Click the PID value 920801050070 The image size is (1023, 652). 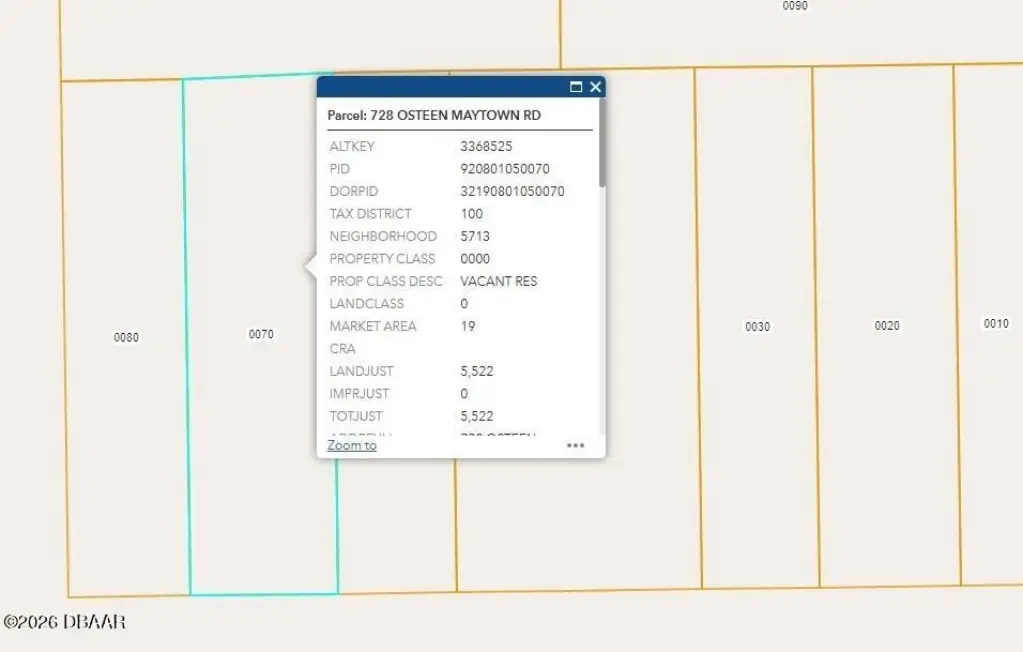505,168
